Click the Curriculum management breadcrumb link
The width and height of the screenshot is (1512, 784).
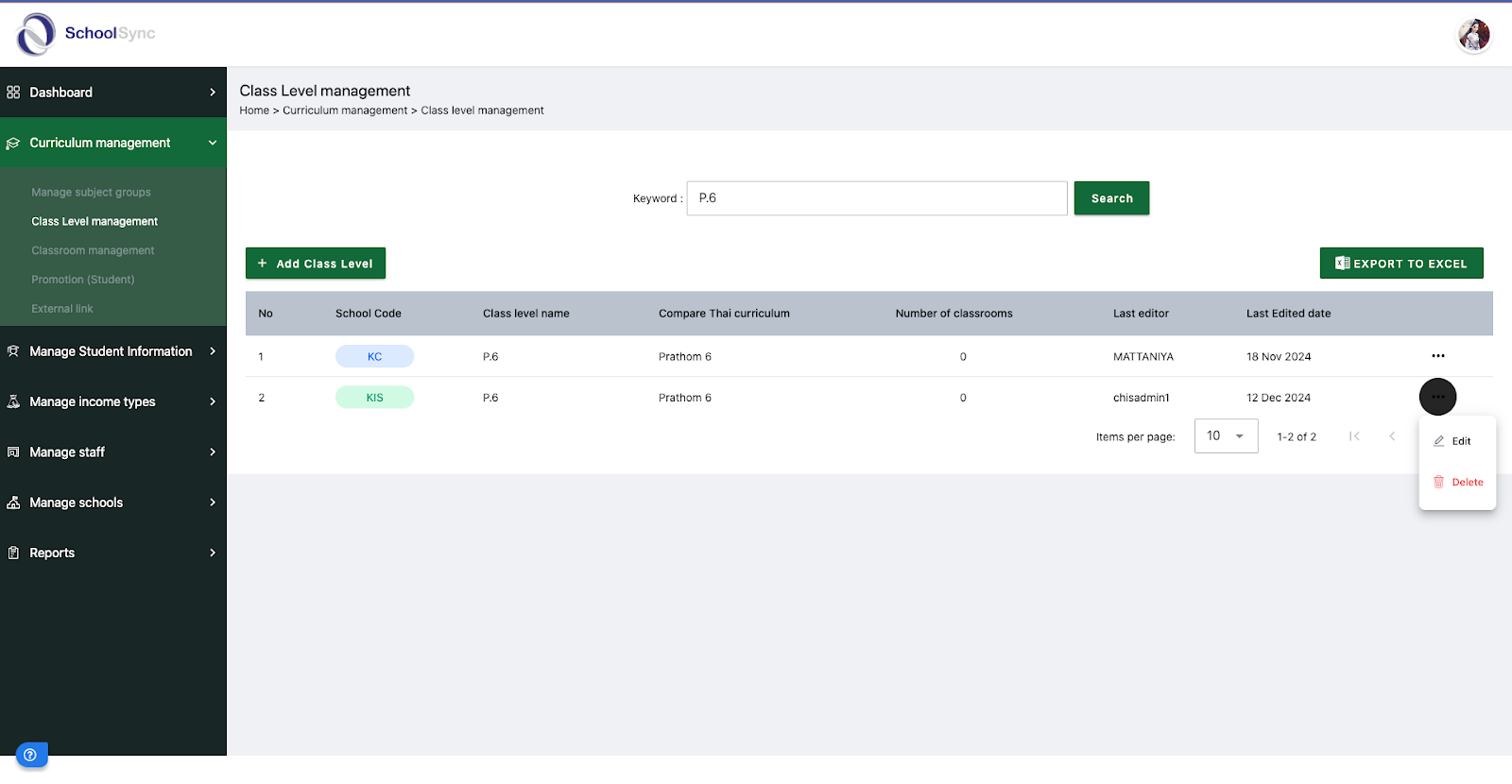(345, 111)
